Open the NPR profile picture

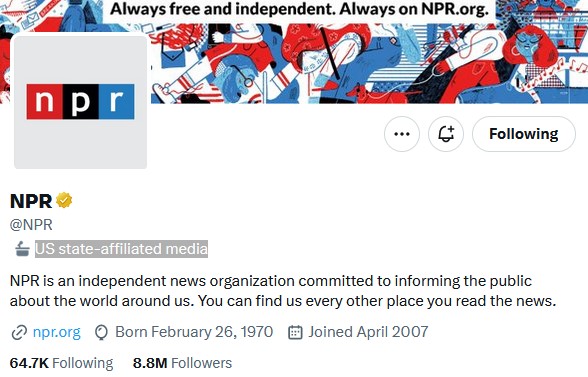tap(80, 102)
